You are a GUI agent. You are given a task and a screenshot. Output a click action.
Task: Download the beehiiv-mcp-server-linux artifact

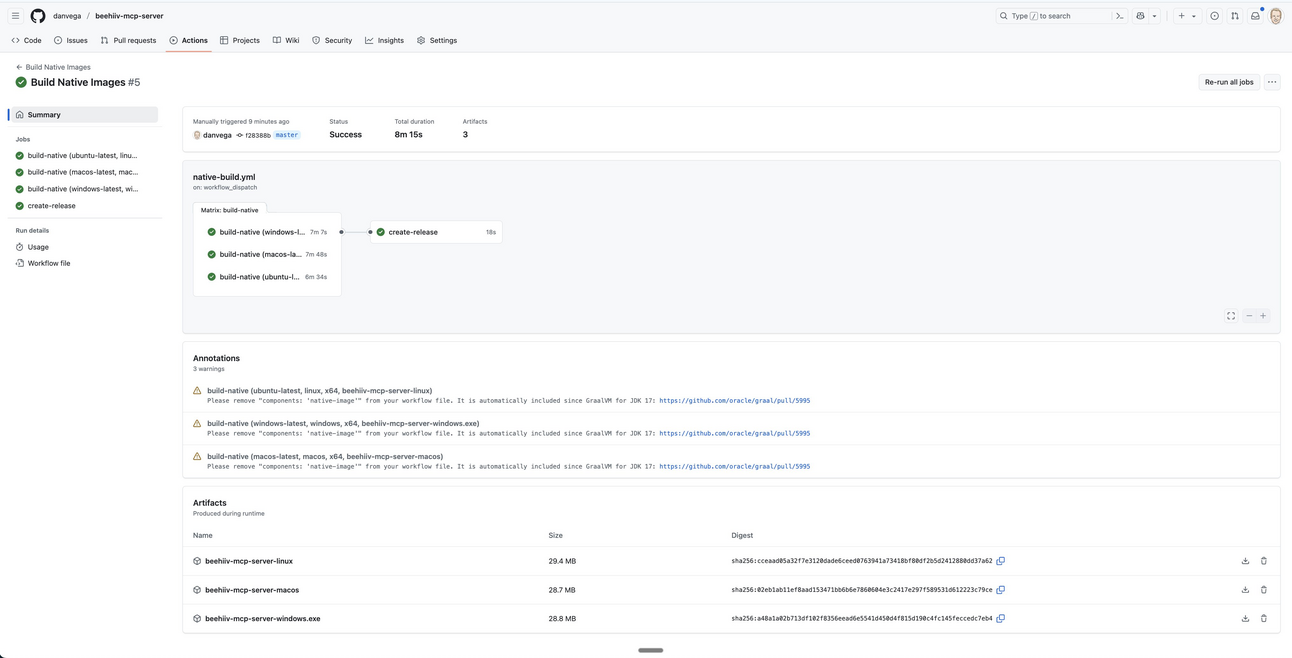point(1245,561)
